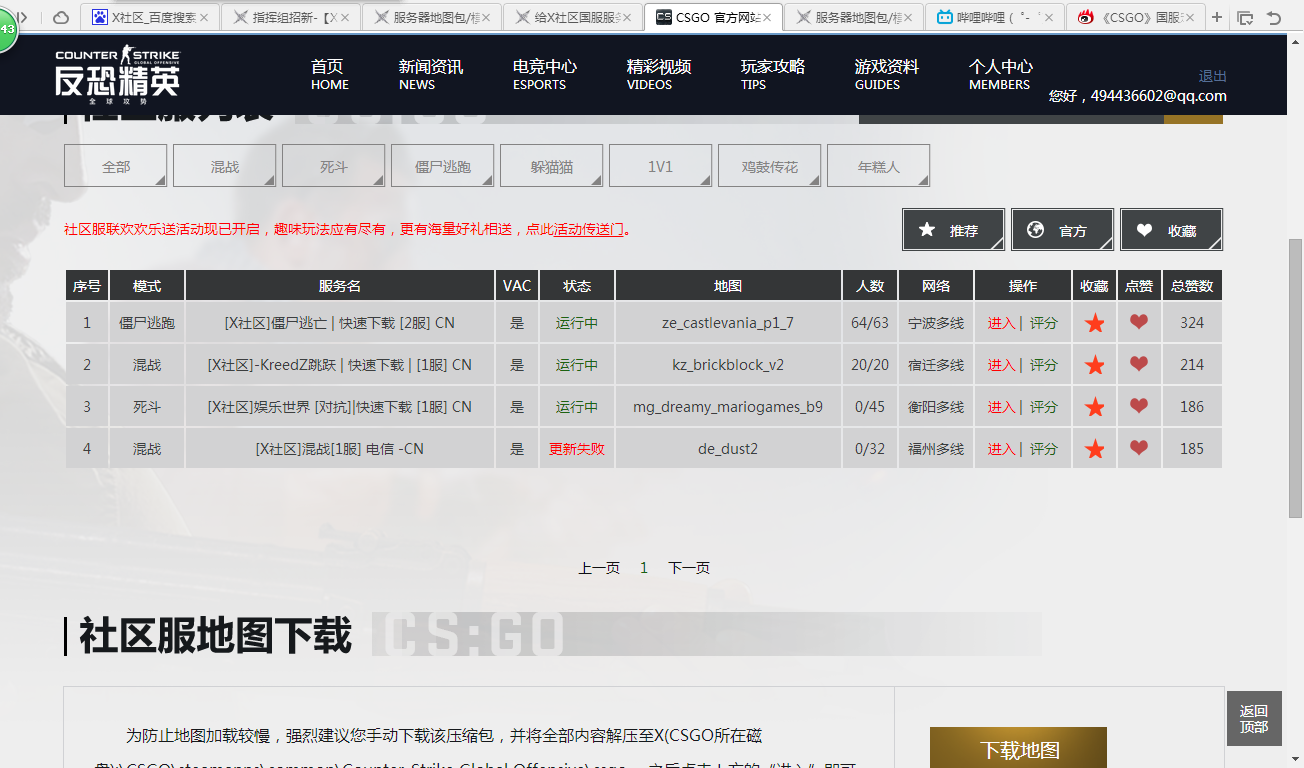The image size is (1304, 768).
Task: Open the 电竞中心 ESPORTS menu
Action: (x=538, y=76)
